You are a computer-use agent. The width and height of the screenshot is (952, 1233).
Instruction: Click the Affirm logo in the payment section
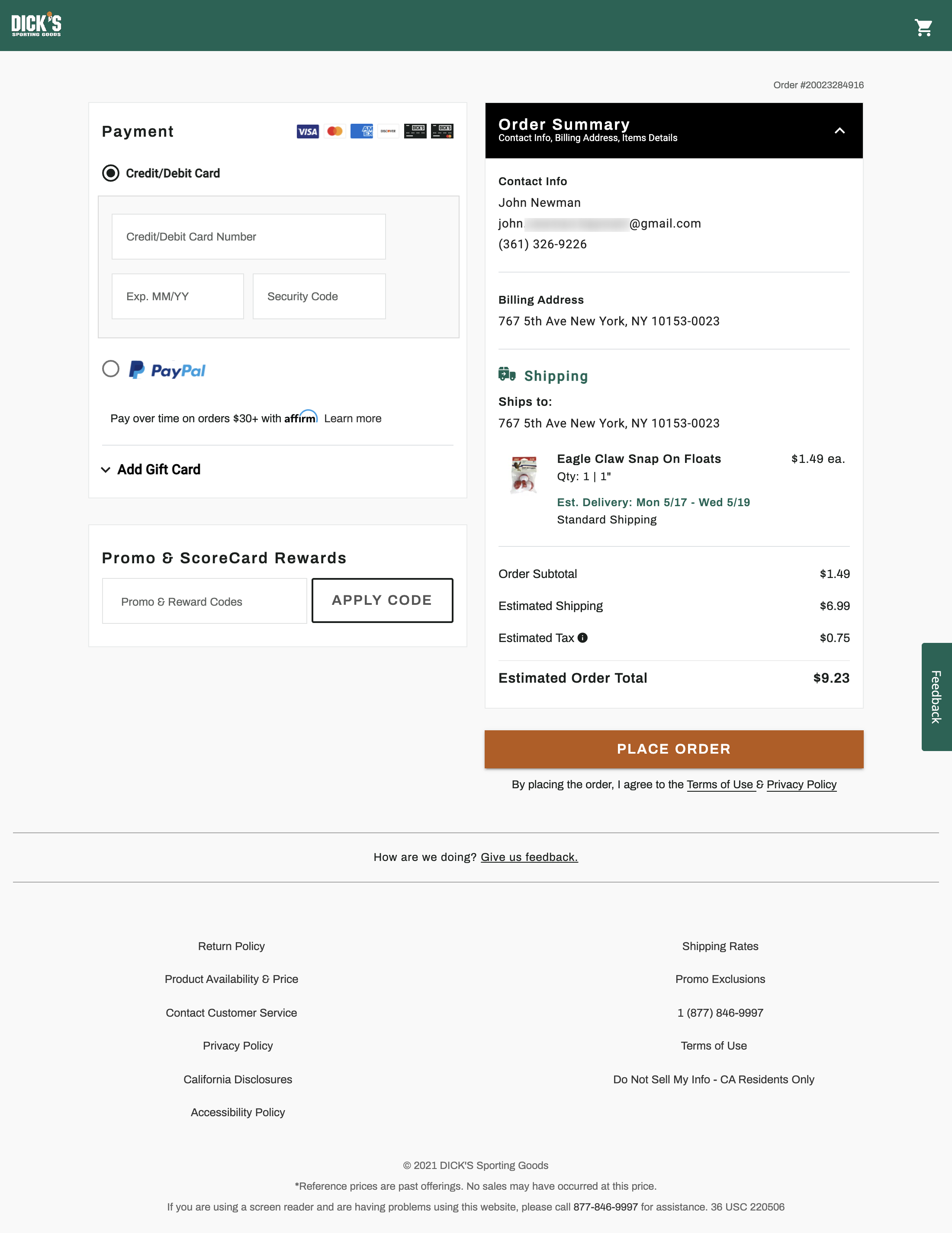pyautogui.click(x=300, y=418)
